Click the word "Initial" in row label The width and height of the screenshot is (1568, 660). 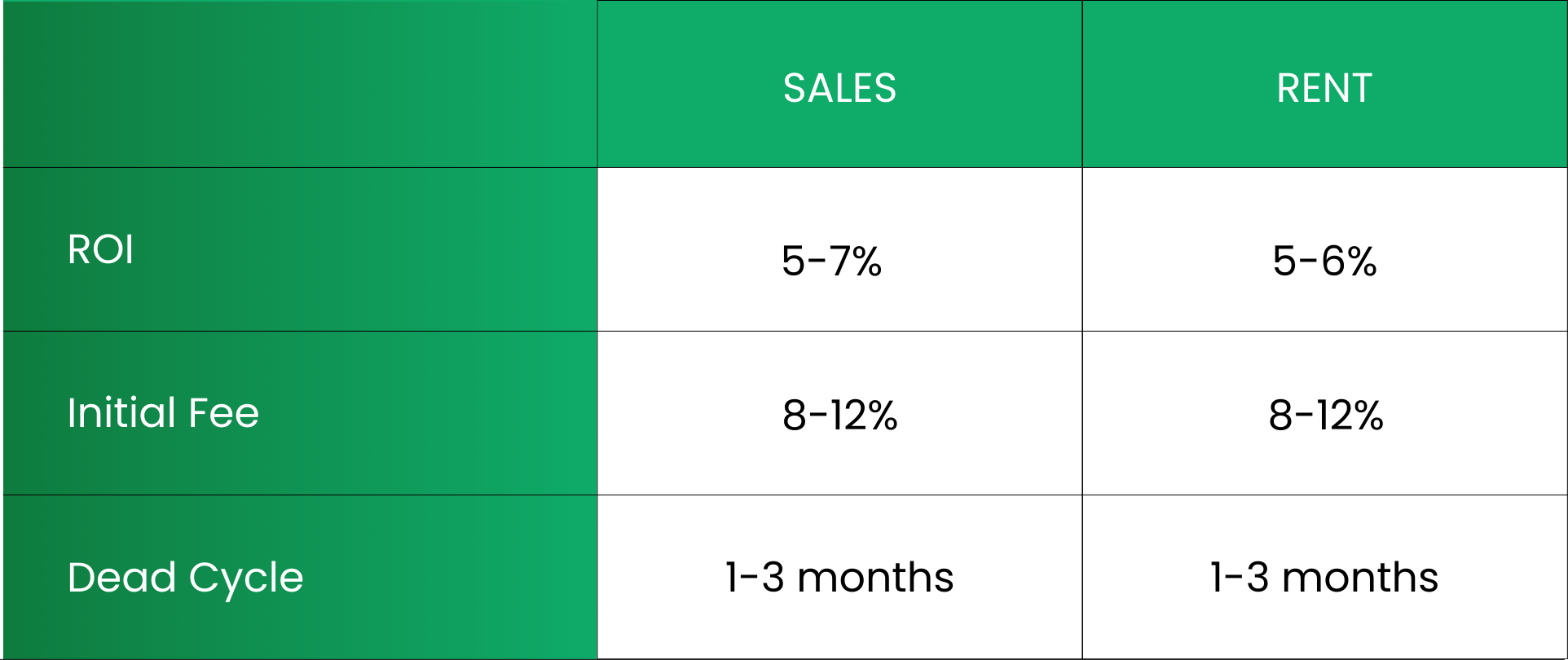point(121,412)
